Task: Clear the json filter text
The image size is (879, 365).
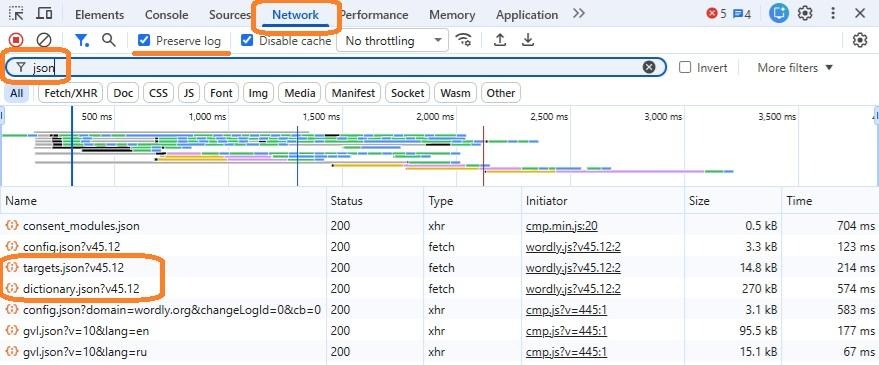Action: (649, 67)
